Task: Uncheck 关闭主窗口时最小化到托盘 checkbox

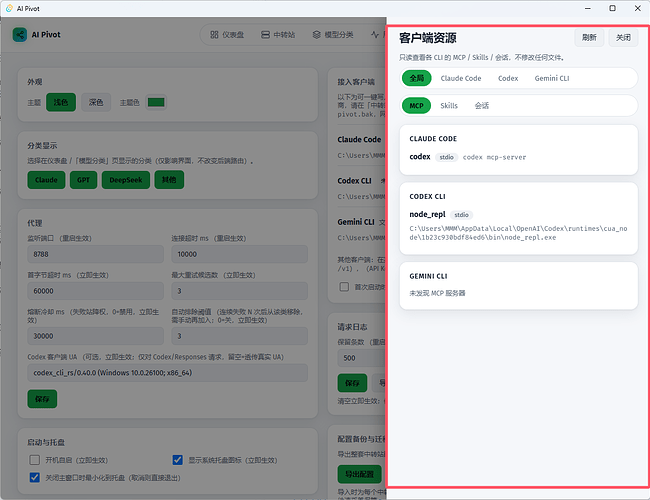Action: coord(35,477)
